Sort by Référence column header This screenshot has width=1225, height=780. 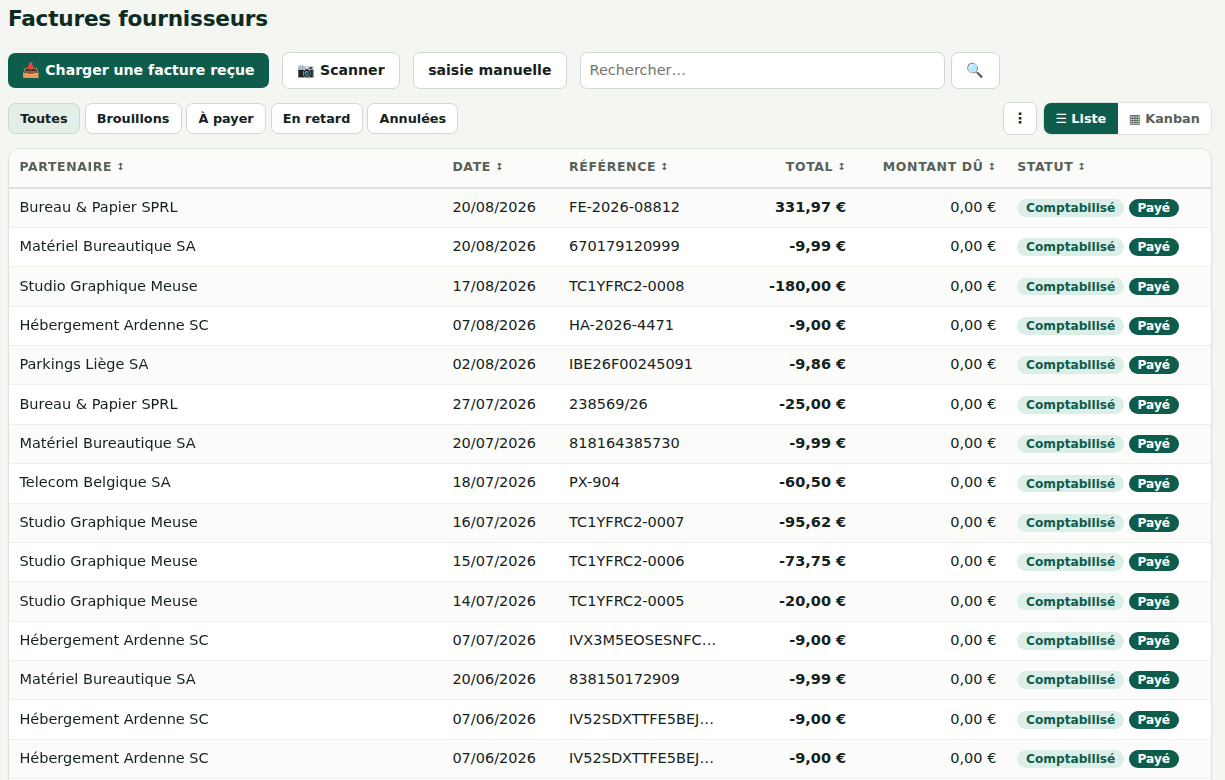pos(618,167)
